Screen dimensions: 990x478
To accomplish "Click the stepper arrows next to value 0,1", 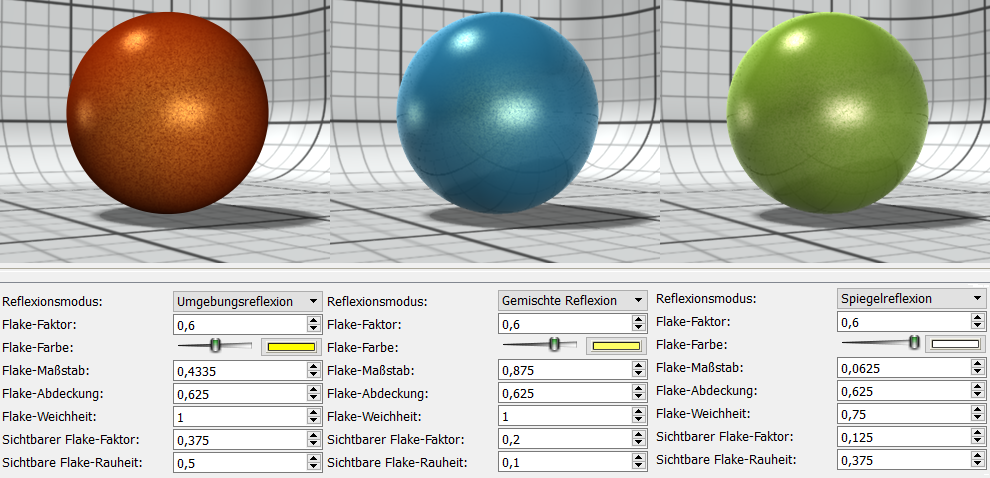I will [x=639, y=463].
